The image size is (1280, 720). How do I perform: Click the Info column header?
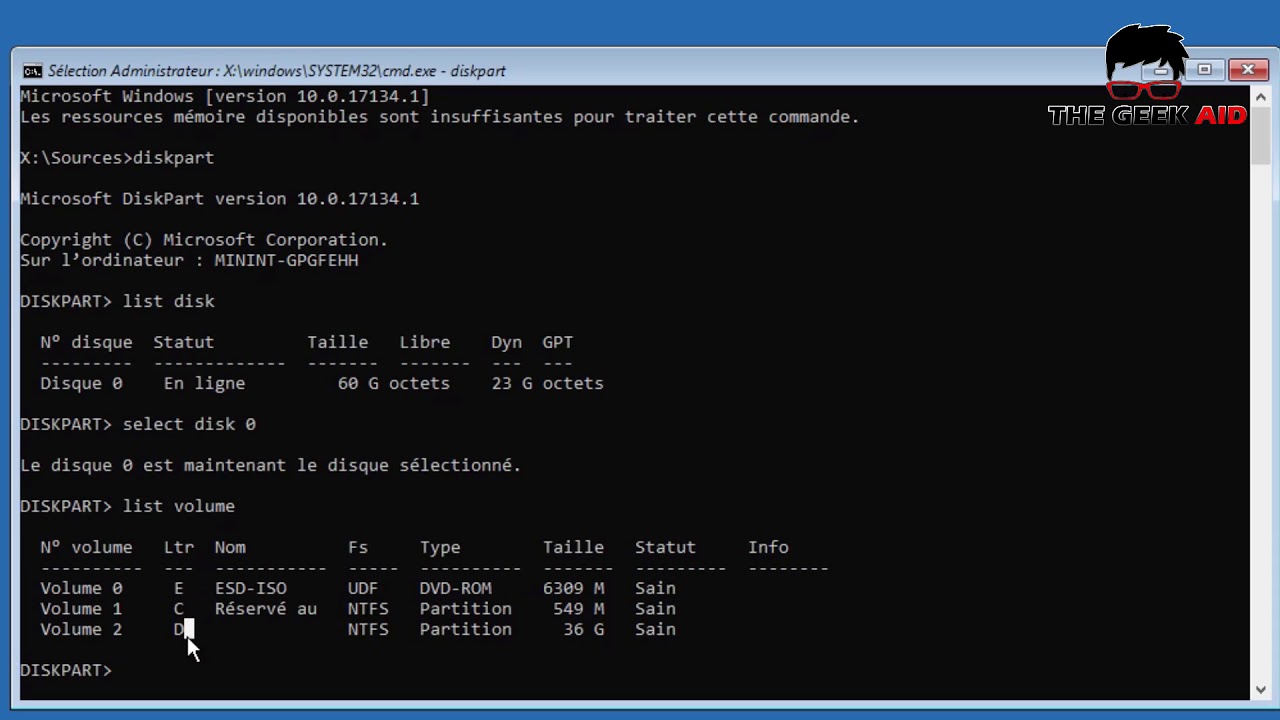[x=768, y=547]
